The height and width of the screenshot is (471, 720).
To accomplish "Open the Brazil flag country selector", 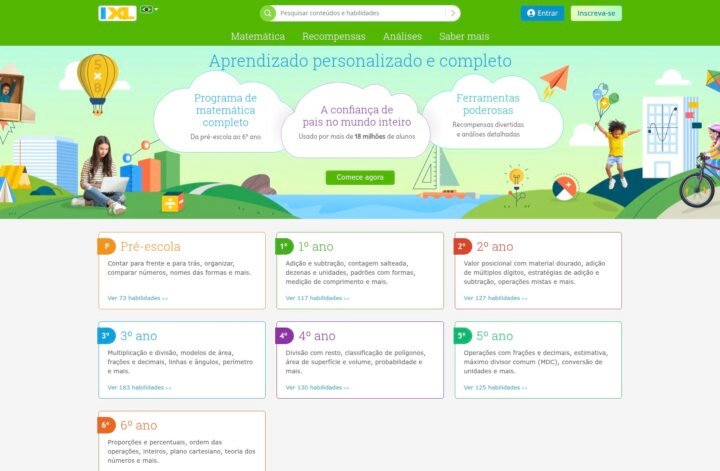I will tap(149, 9).
